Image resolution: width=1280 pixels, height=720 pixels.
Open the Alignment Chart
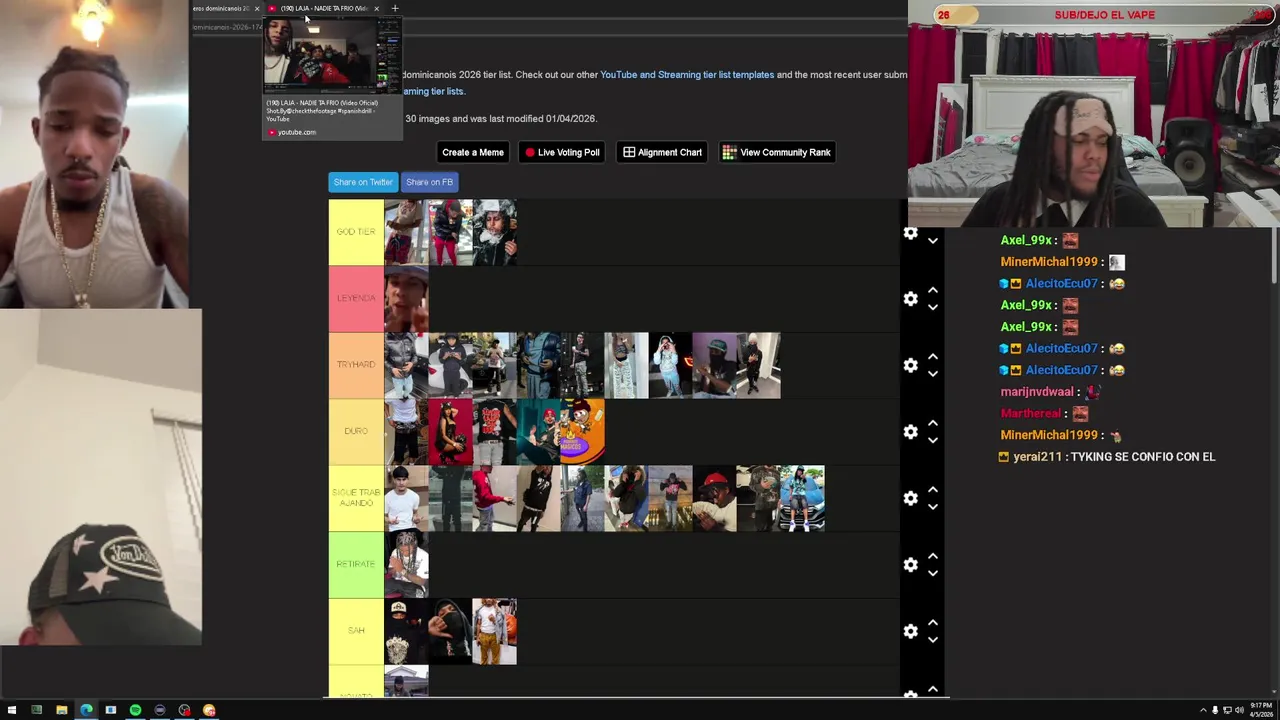tap(662, 152)
